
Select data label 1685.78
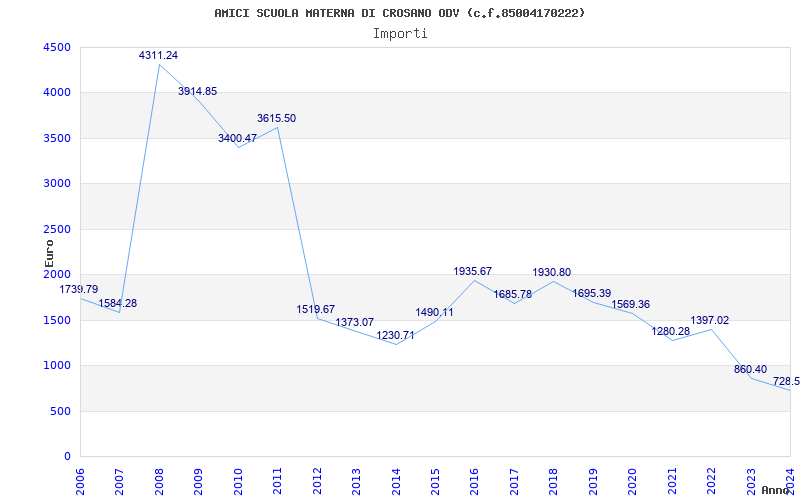513,294
